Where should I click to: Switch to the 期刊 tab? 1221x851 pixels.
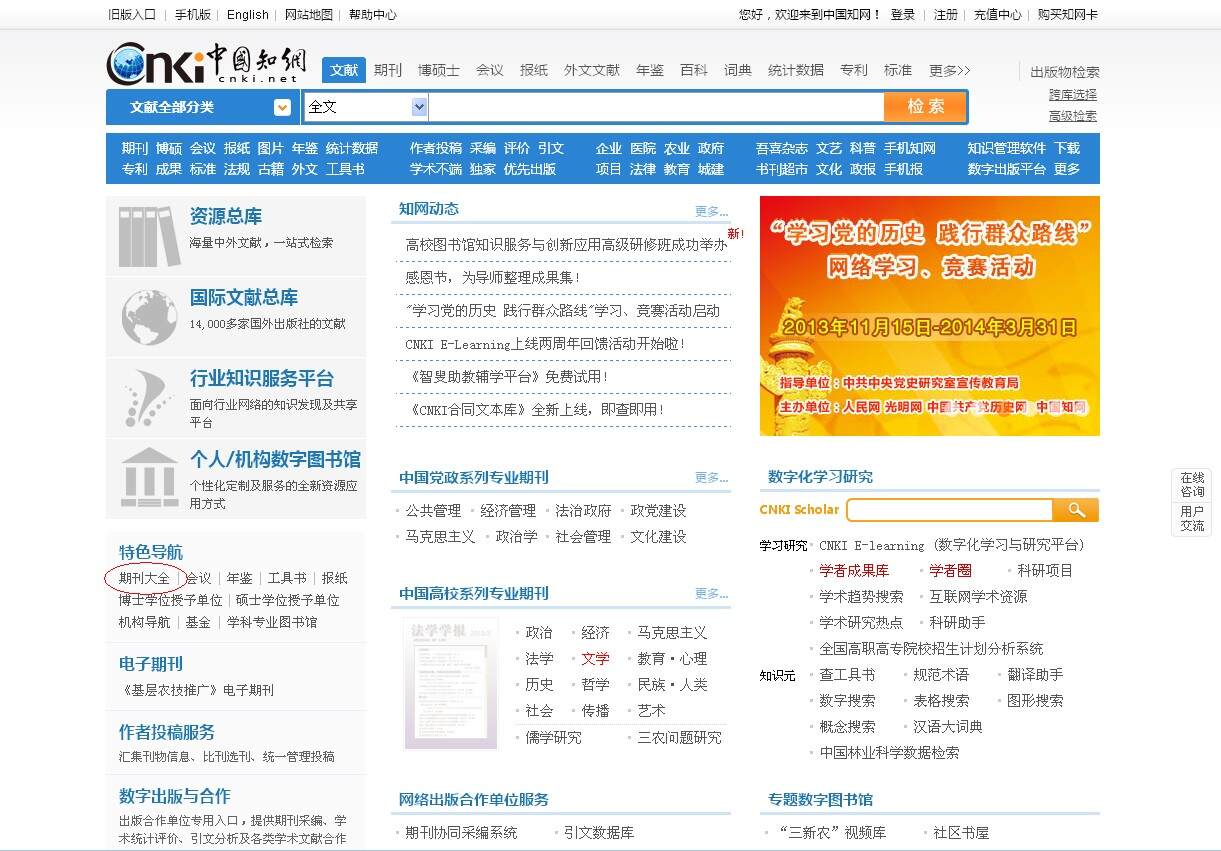pyautogui.click(x=387, y=70)
